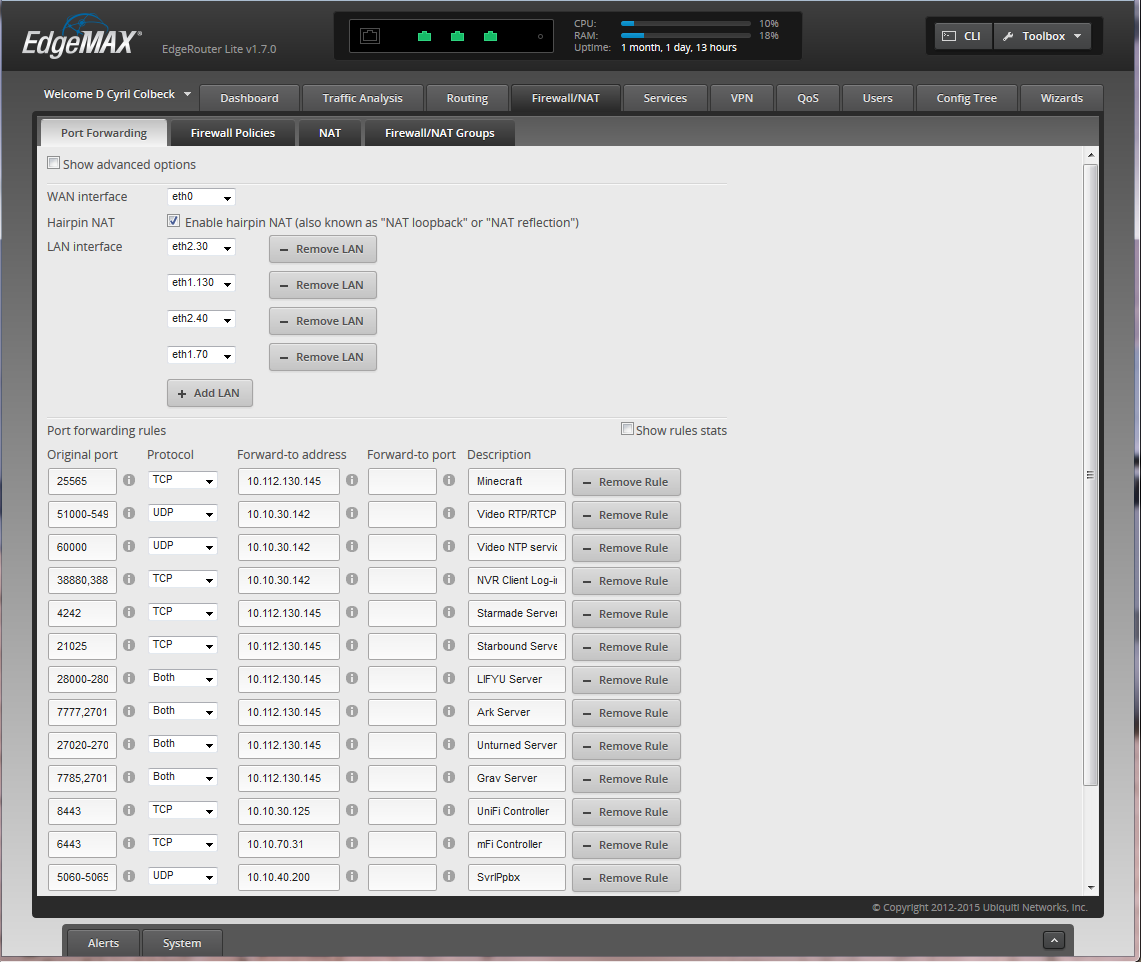This screenshot has height=962, width=1141.
Task: Open protocol dropdown for Minecraft rule
Action: tap(182, 481)
